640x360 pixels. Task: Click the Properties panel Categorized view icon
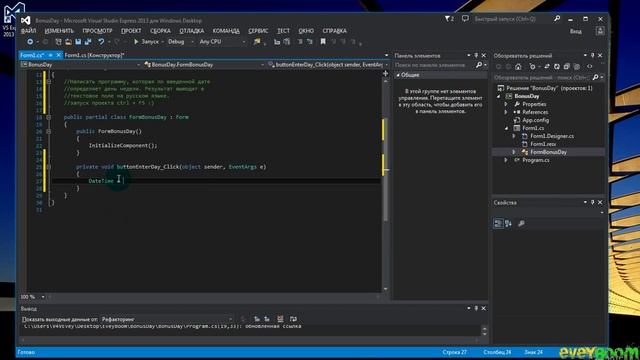tap(498, 223)
